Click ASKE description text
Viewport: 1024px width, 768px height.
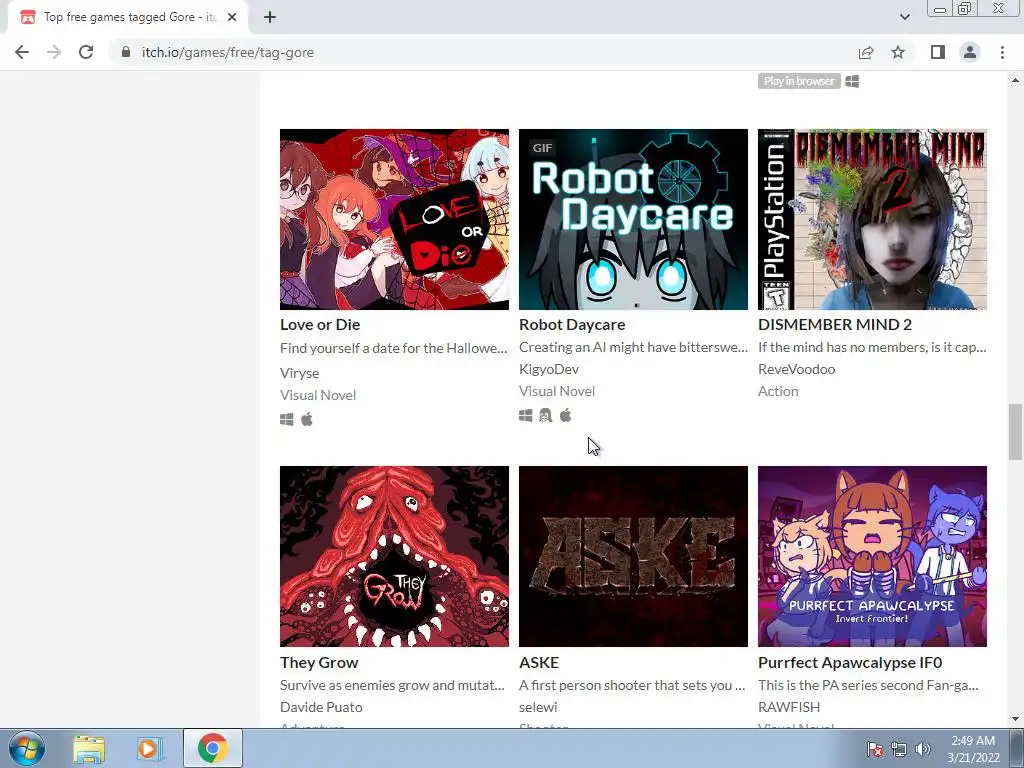(x=632, y=685)
